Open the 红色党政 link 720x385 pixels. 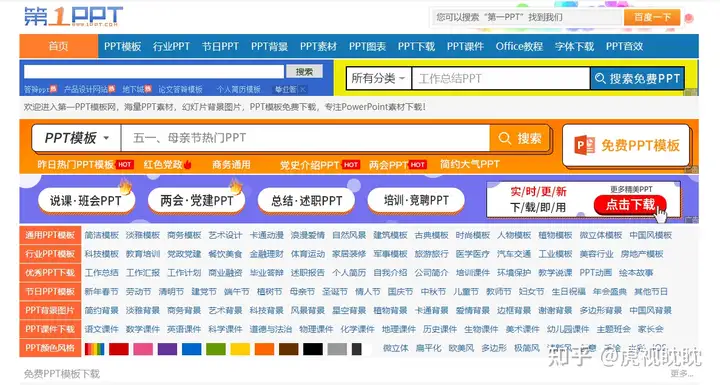[163, 164]
